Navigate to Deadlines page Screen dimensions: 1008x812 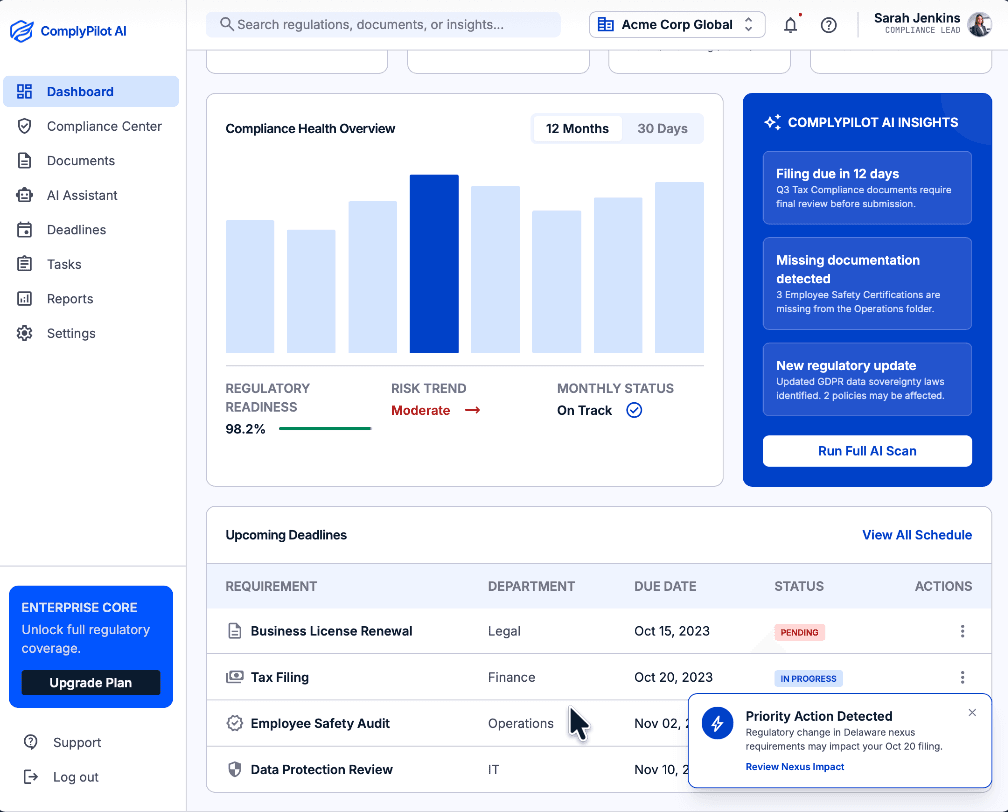point(91,230)
